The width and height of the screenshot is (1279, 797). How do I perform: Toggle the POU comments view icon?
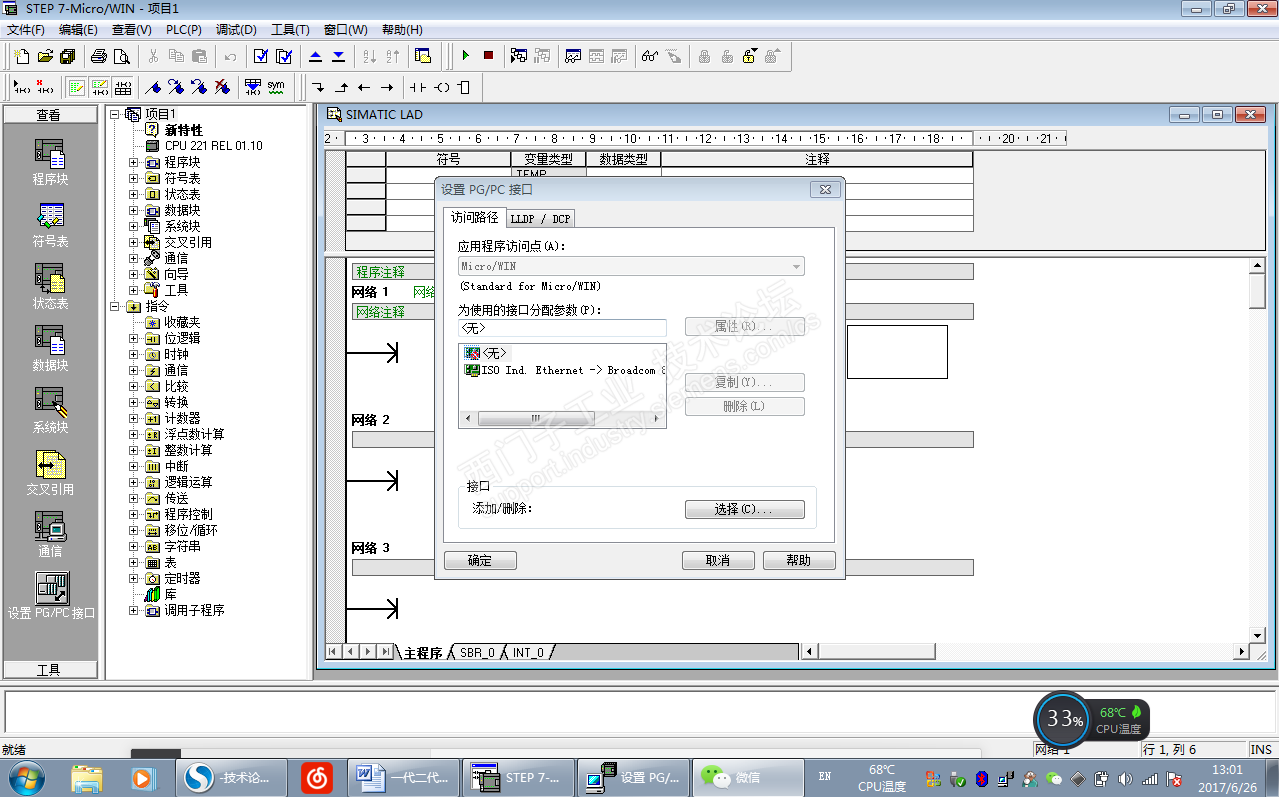click(76, 87)
